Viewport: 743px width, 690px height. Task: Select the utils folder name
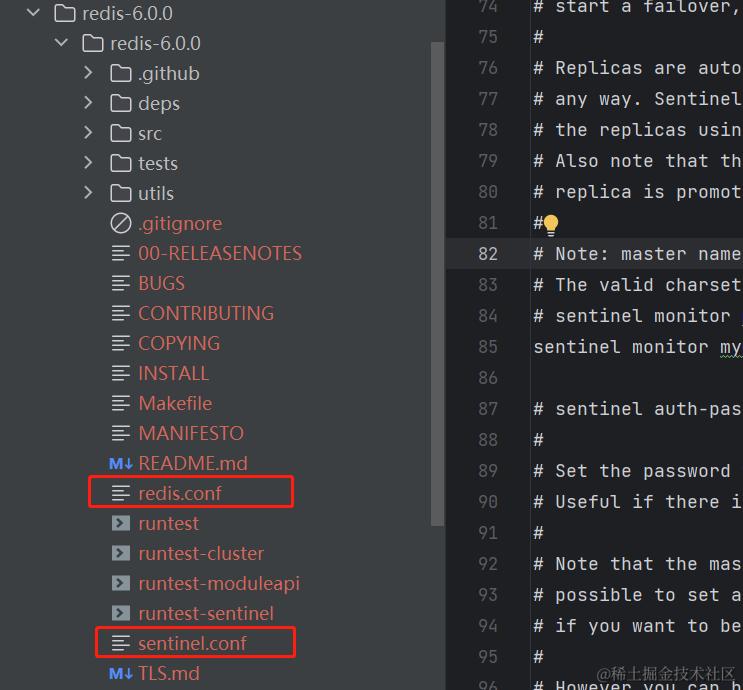coord(156,193)
